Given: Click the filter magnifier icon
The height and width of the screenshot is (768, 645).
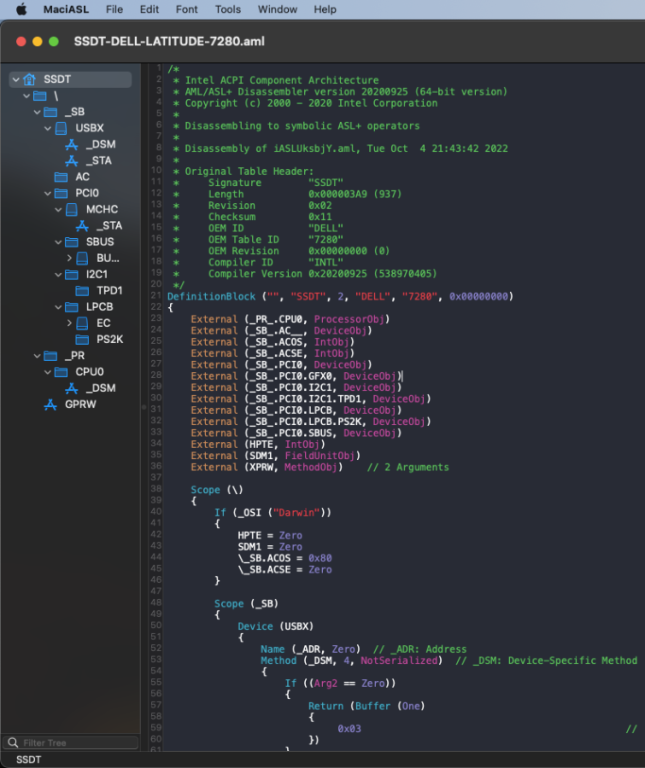Looking at the screenshot, I should point(12,743).
